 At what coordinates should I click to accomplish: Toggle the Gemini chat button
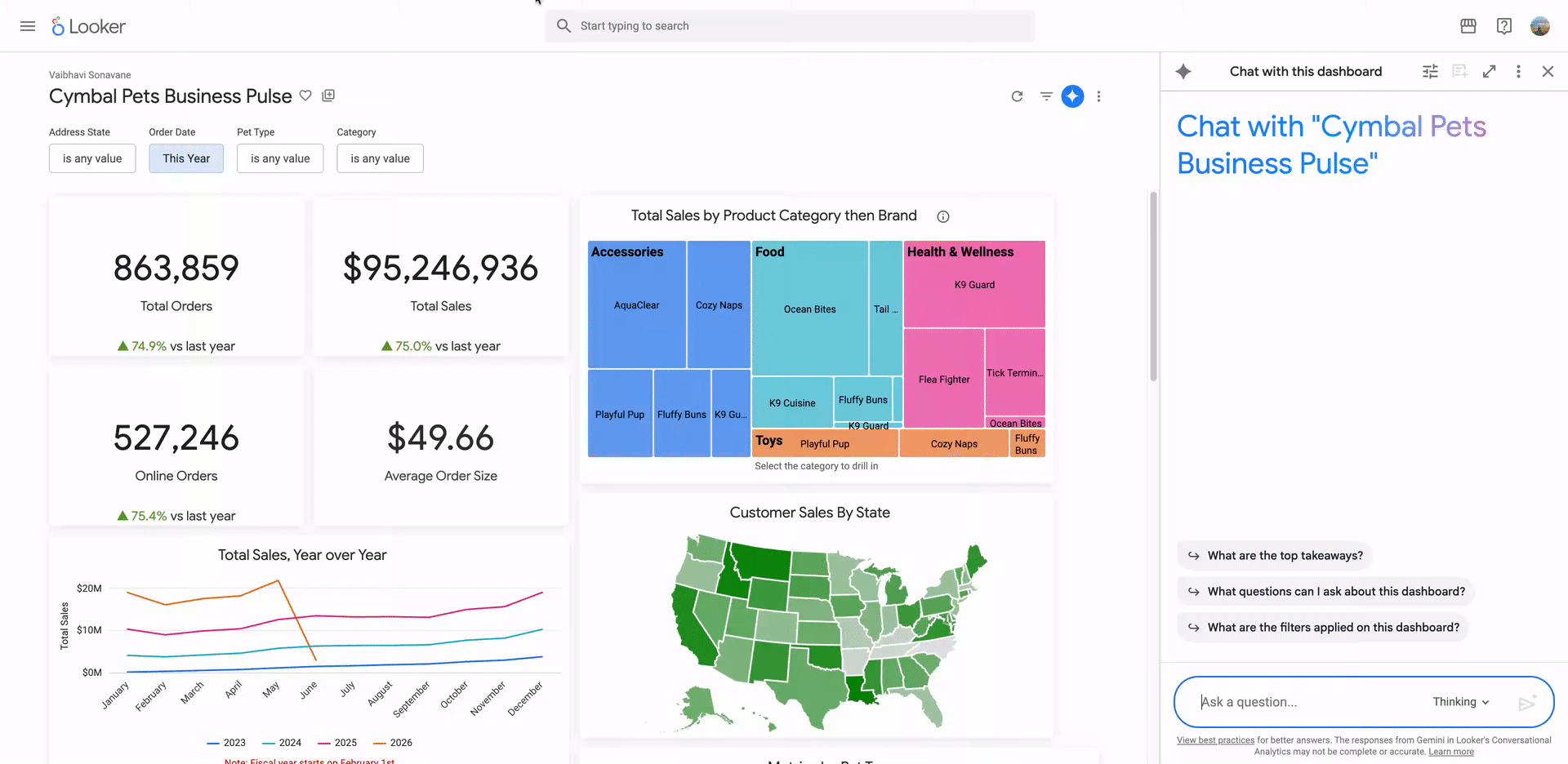[1072, 96]
